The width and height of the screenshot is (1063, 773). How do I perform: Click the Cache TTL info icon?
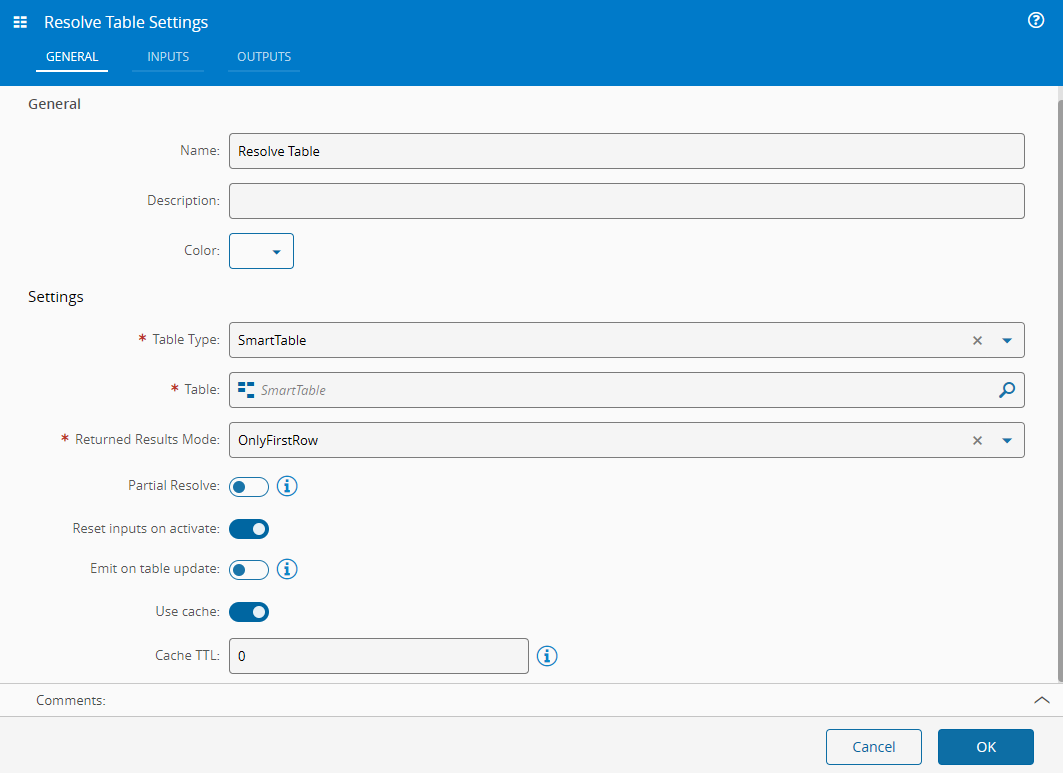(x=547, y=656)
